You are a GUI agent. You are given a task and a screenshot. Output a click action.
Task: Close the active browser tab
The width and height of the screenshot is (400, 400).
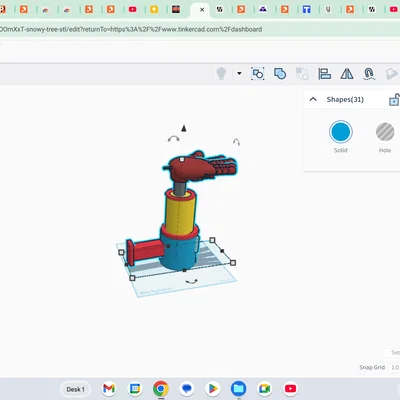click(x=202, y=10)
